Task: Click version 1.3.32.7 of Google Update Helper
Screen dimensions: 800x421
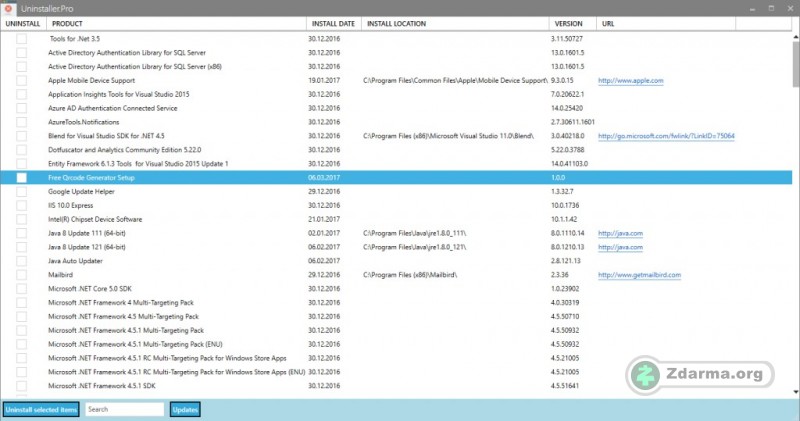Action: point(562,191)
